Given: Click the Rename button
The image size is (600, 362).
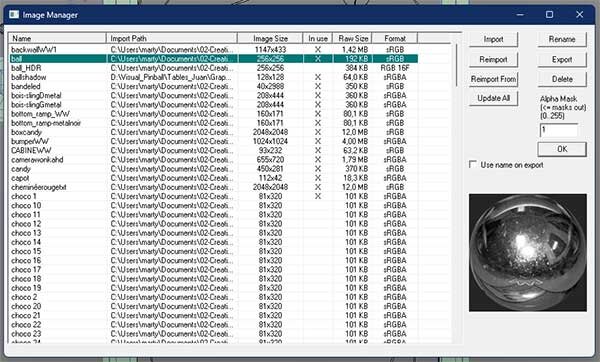Looking at the screenshot, I should [x=562, y=39].
